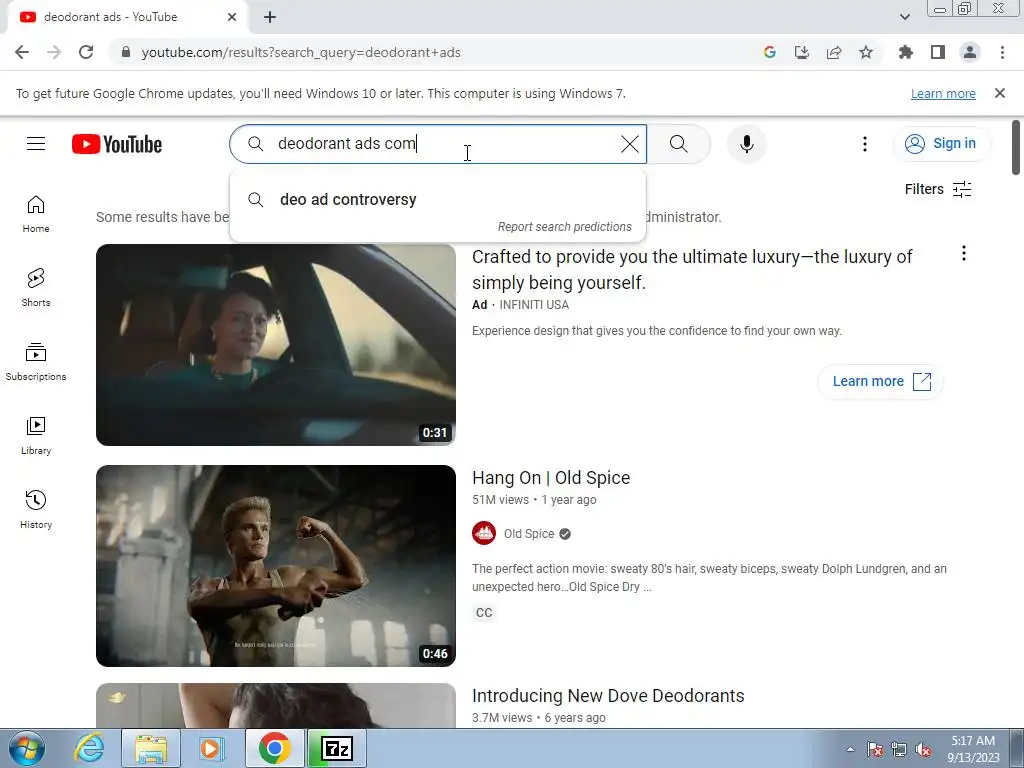Click the page vertical scrollbar
The image size is (1024, 768).
(x=1016, y=148)
